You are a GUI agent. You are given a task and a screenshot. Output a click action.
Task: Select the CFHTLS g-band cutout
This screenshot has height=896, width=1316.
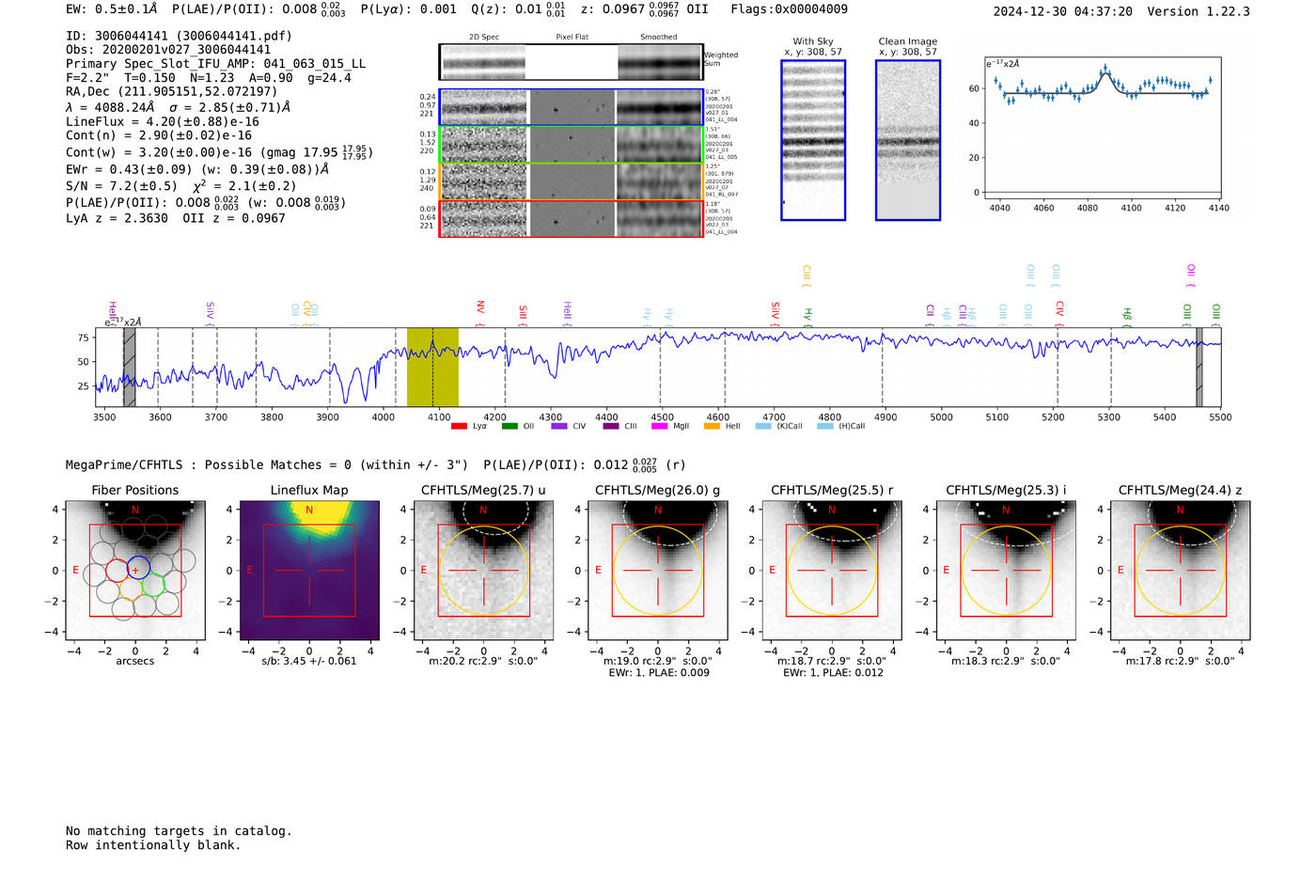pyautogui.click(x=657, y=571)
